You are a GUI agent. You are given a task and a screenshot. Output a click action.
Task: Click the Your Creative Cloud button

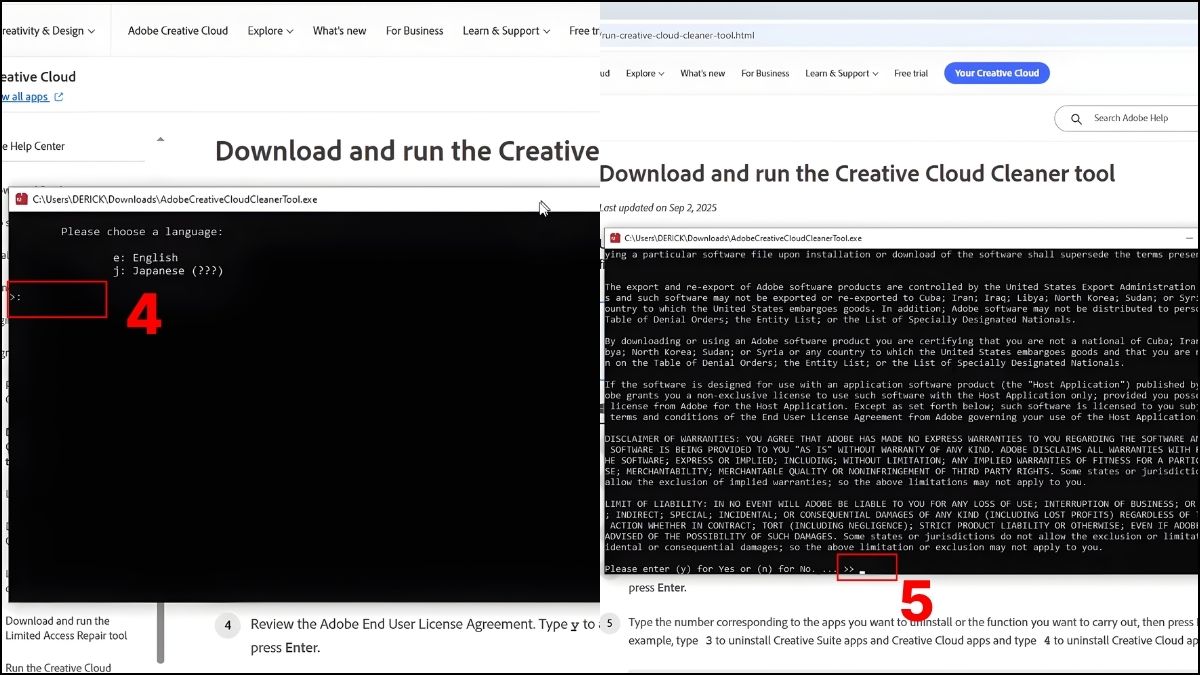click(996, 72)
